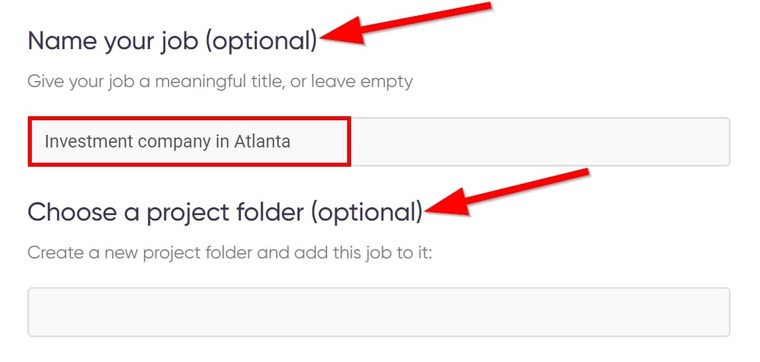Place cursor on the word "Atlanta" in job name
This screenshot has width=760, height=362.
point(262,142)
